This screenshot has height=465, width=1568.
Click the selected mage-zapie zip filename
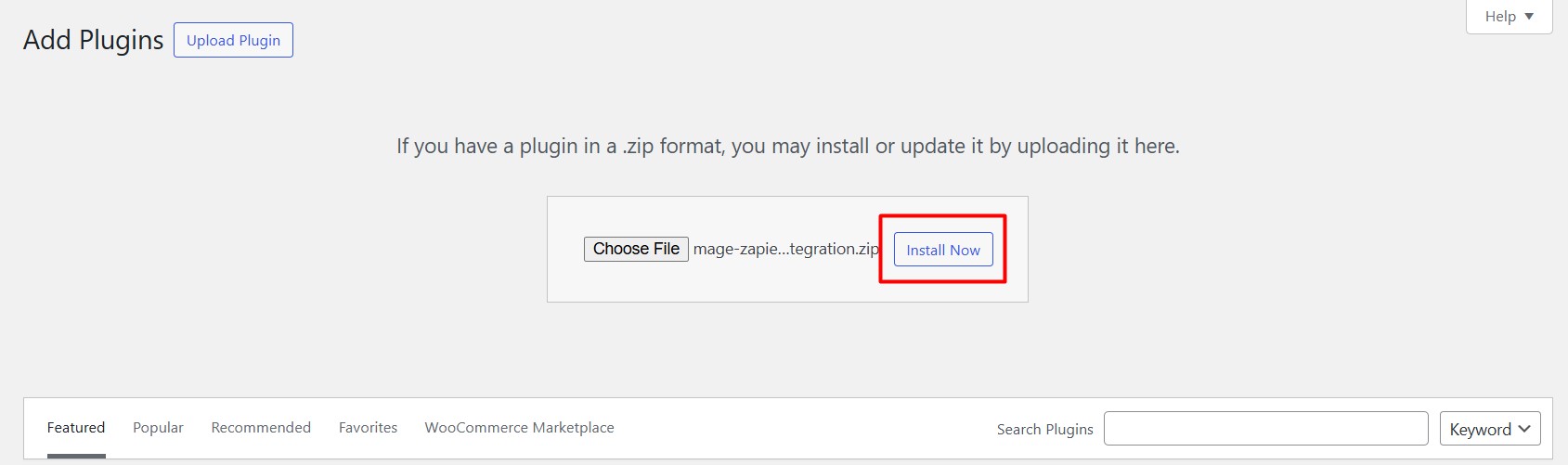click(x=785, y=250)
